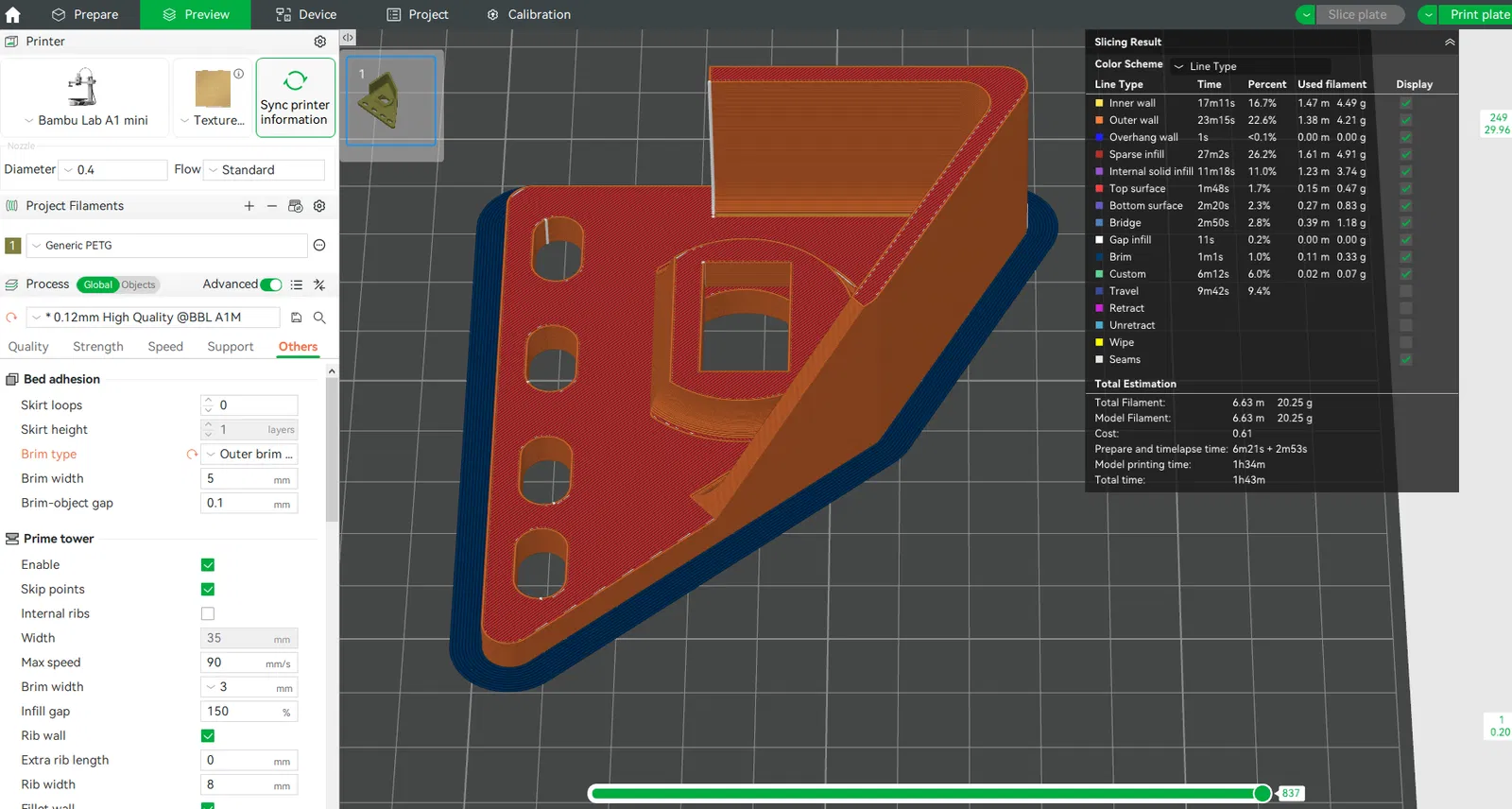Select plate 1 thumbnail
Image resolution: width=1512 pixels, height=809 pixels.
pyautogui.click(x=390, y=100)
